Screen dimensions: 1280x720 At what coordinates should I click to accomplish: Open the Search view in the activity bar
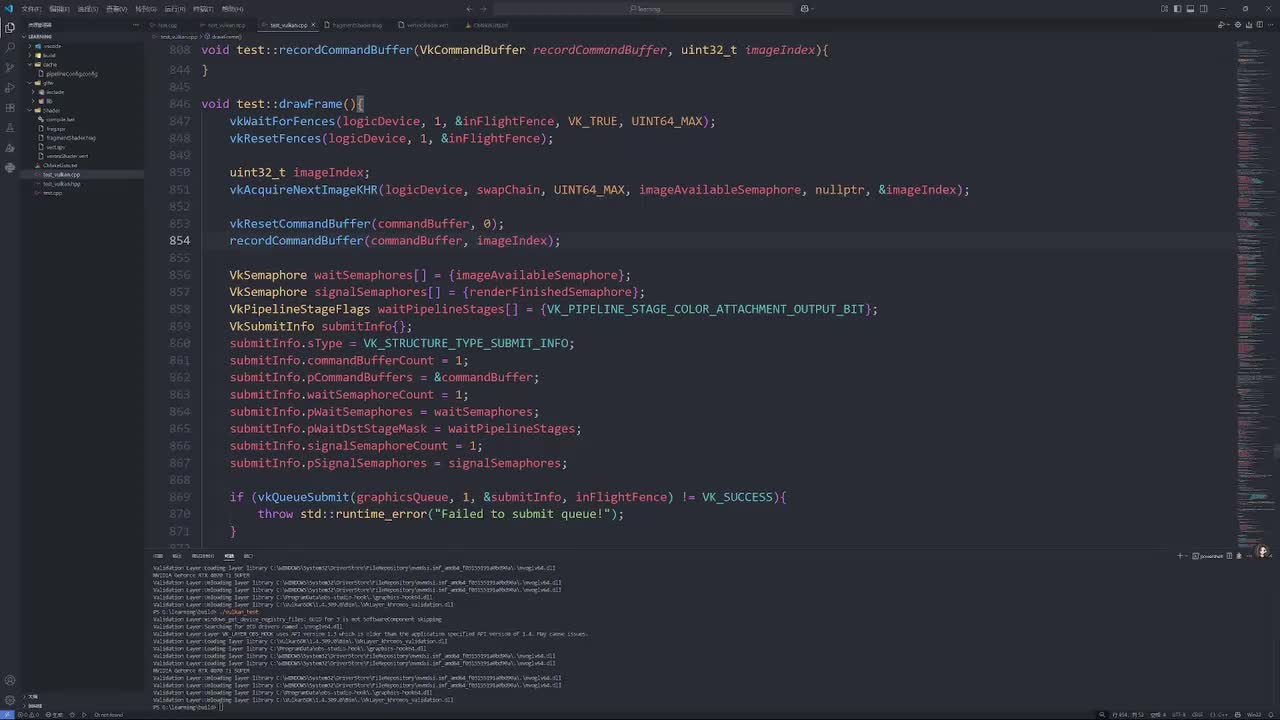[x=10, y=47]
